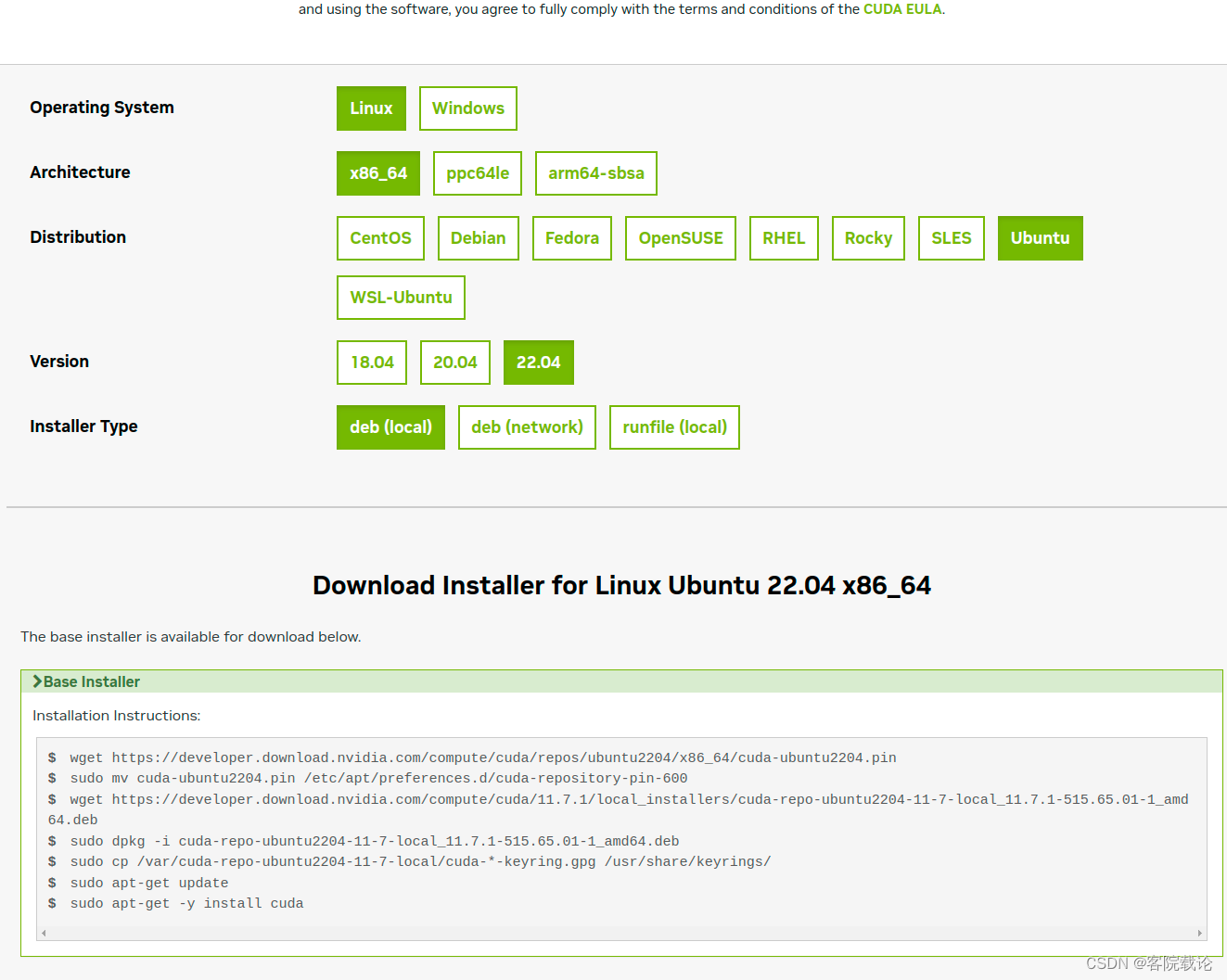Click the 'Architecture' label
The width and height of the screenshot is (1227, 980).
(x=80, y=172)
